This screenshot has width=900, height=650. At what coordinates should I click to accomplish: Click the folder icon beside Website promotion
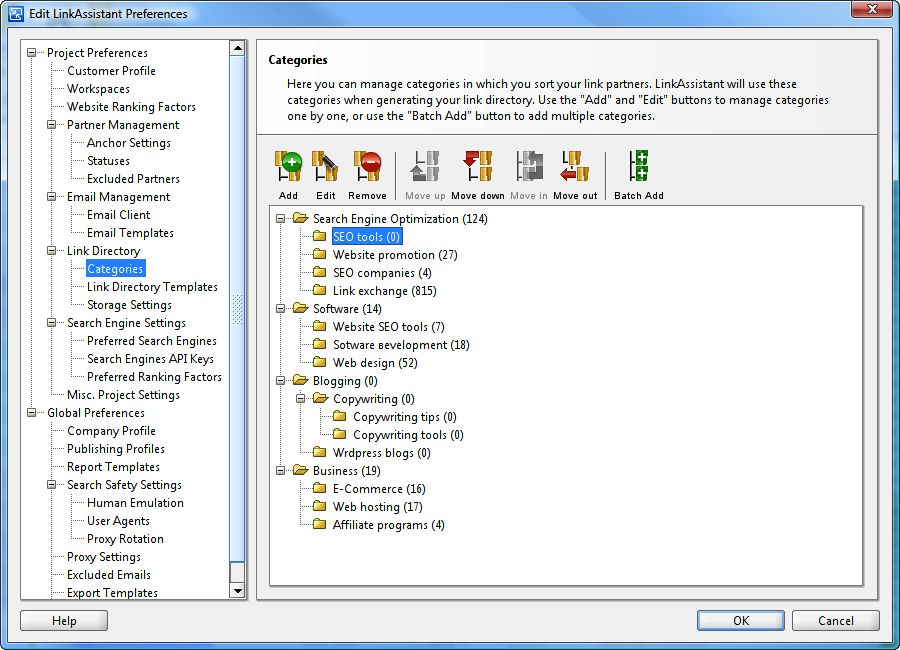point(320,254)
